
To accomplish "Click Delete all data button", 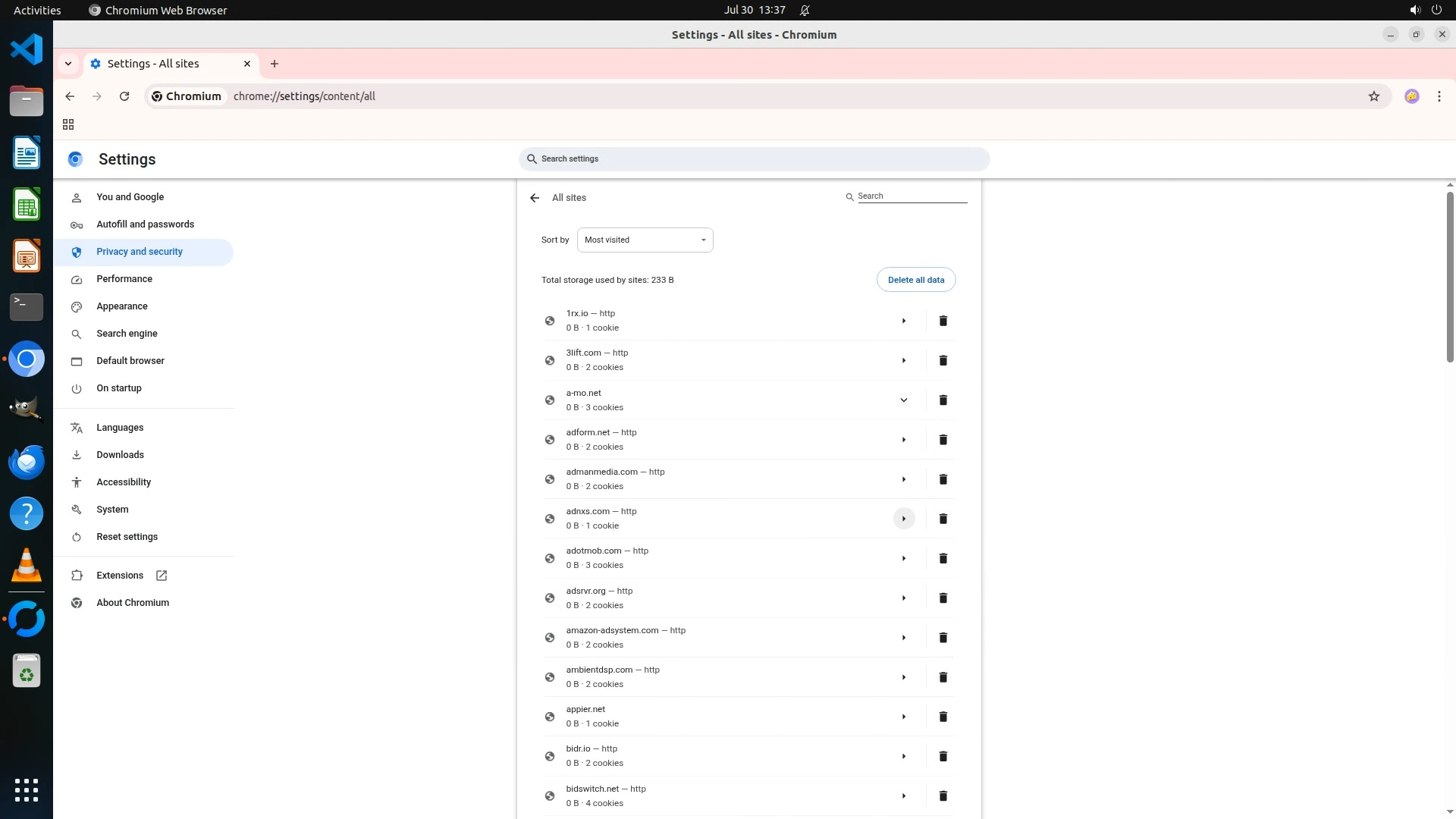I will [915, 280].
